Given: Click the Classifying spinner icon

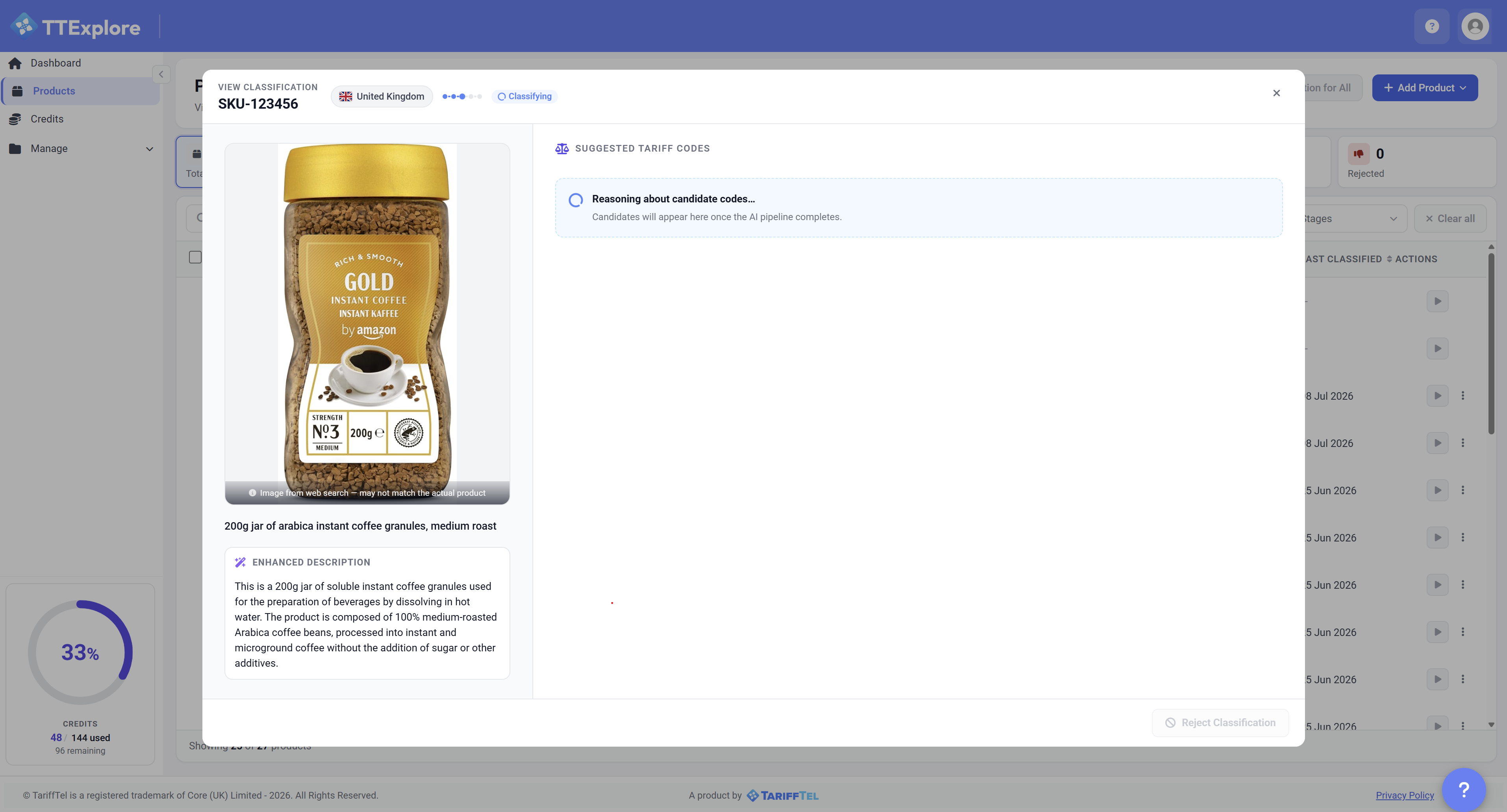Looking at the screenshot, I should click(x=501, y=96).
